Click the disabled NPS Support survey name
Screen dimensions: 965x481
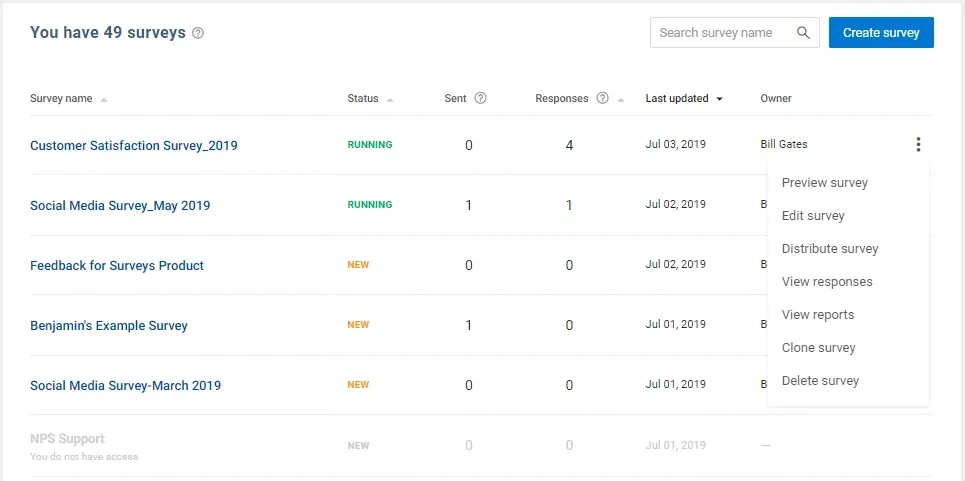68,439
